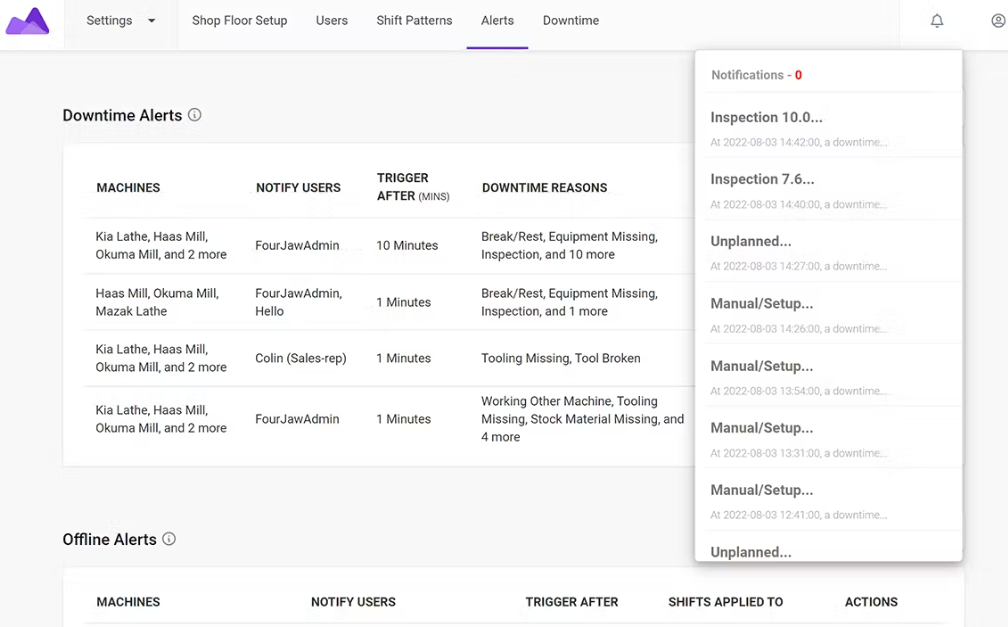Click info icon beside Offline Alerts
The width and height of the screenshot is (1008, 627).
click(169, 539)
